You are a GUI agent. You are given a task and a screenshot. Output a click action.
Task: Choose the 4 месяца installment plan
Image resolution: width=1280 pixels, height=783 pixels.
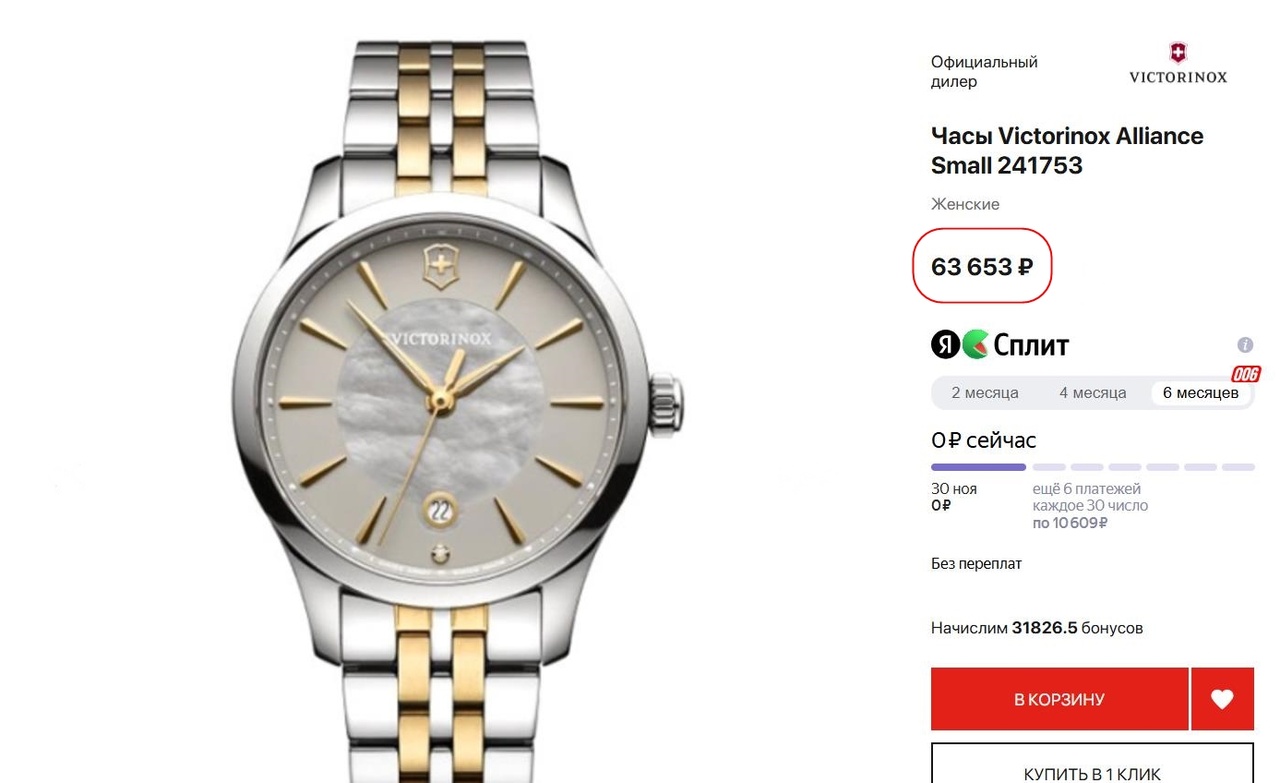click(x=1093, y=393)
